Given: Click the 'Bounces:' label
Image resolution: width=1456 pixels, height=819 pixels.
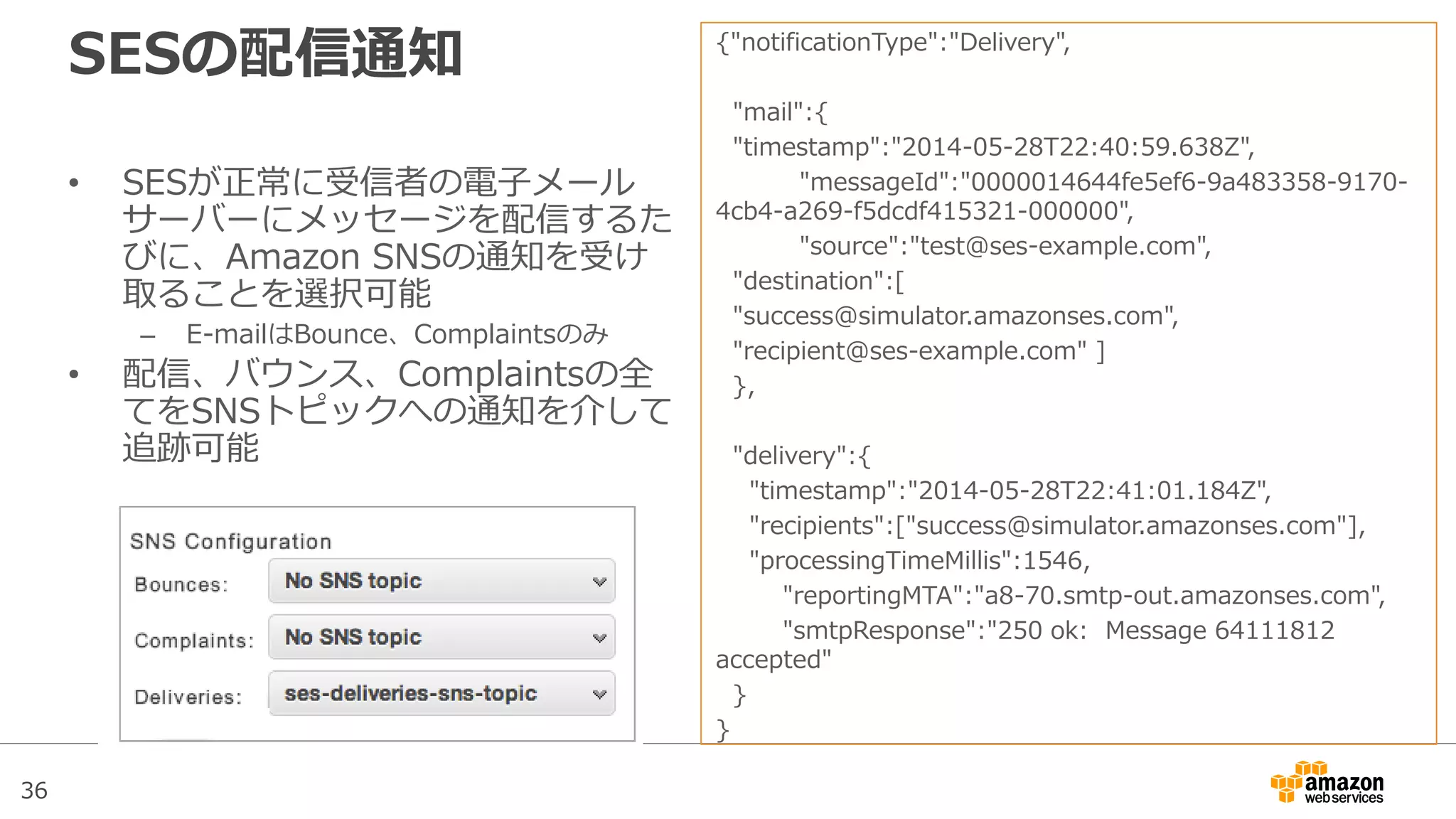Looking at the screenshot, I should pyautogui.click(x=181, y=584).
